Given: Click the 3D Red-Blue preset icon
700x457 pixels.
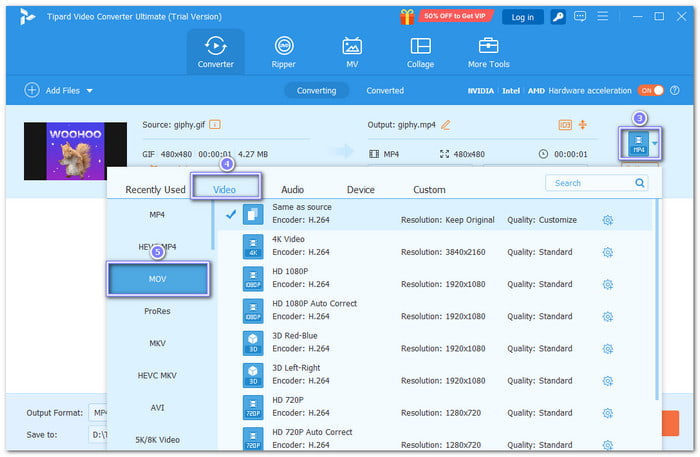Looking at the screenshot, I should coord(253,343).
